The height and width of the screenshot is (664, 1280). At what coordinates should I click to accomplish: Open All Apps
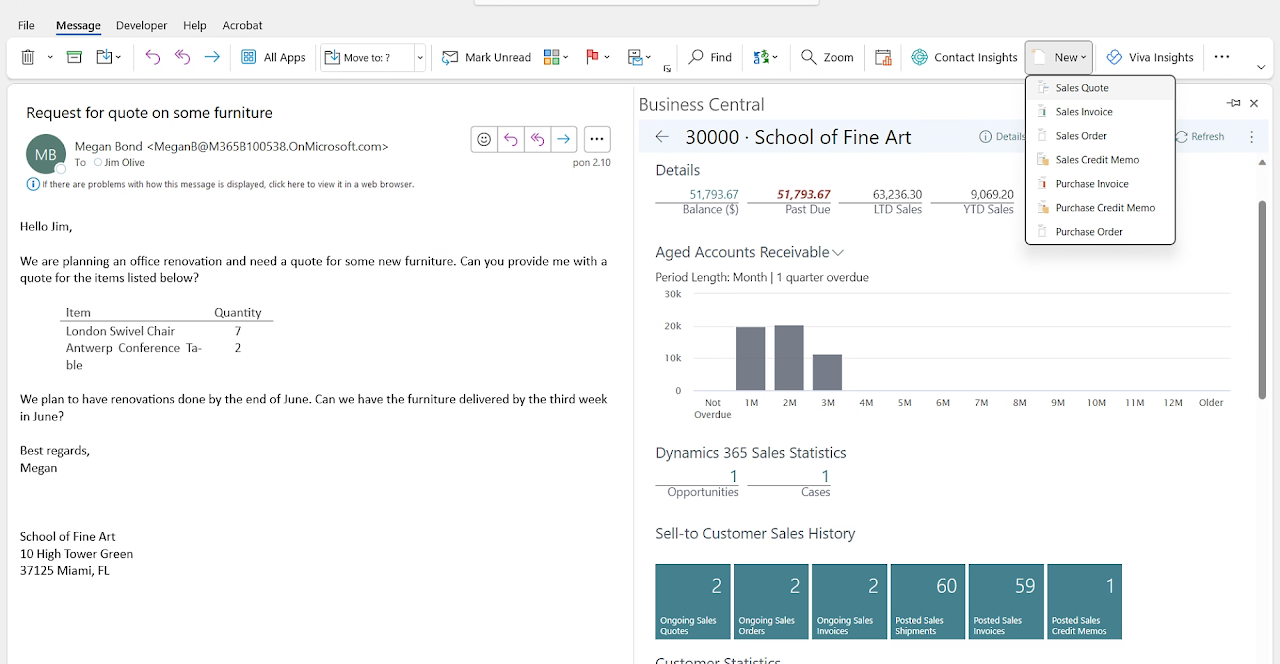pyautogui.click(x=273, y=57)
